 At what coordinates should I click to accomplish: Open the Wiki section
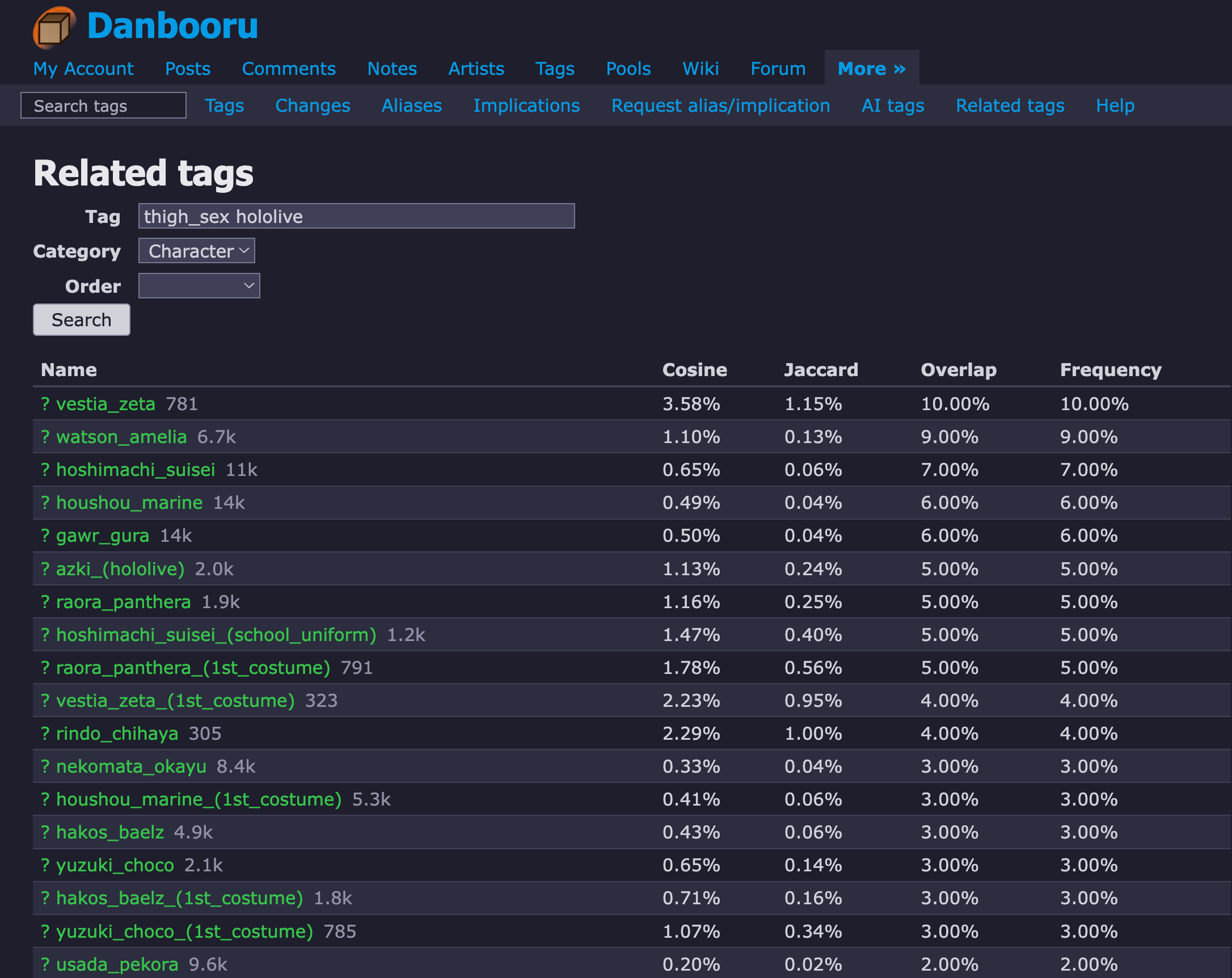point(701,69)
